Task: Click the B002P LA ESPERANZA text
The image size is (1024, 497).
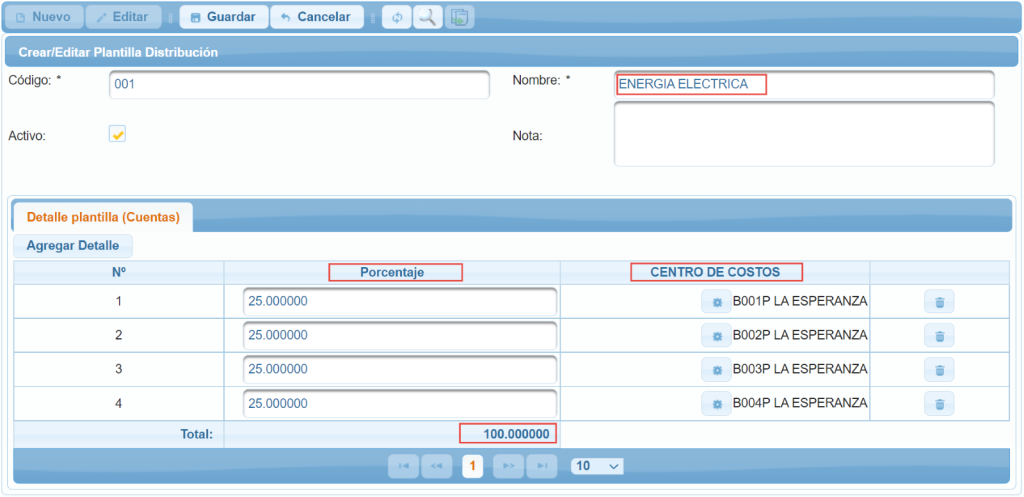Action: point(800,335)
